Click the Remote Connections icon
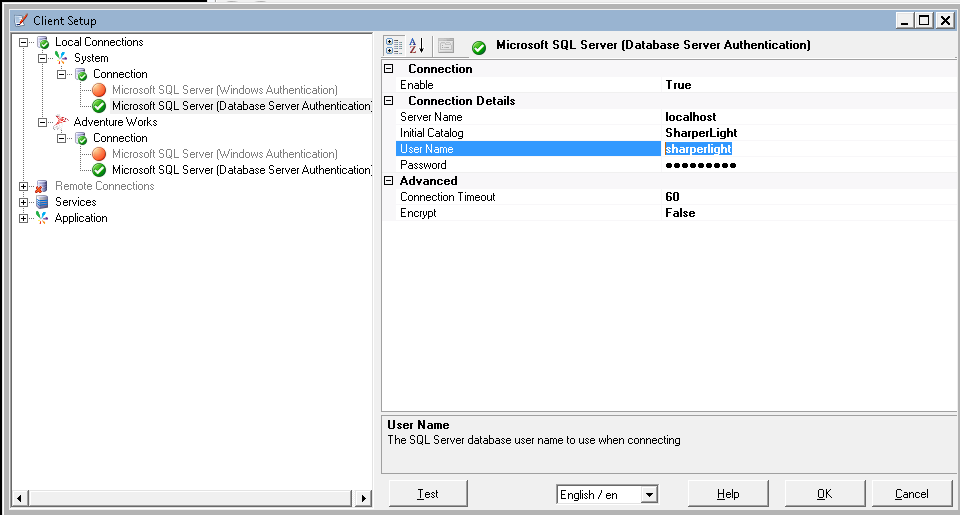The height and width of the screenshot is (515, 960). pos(42,186)
